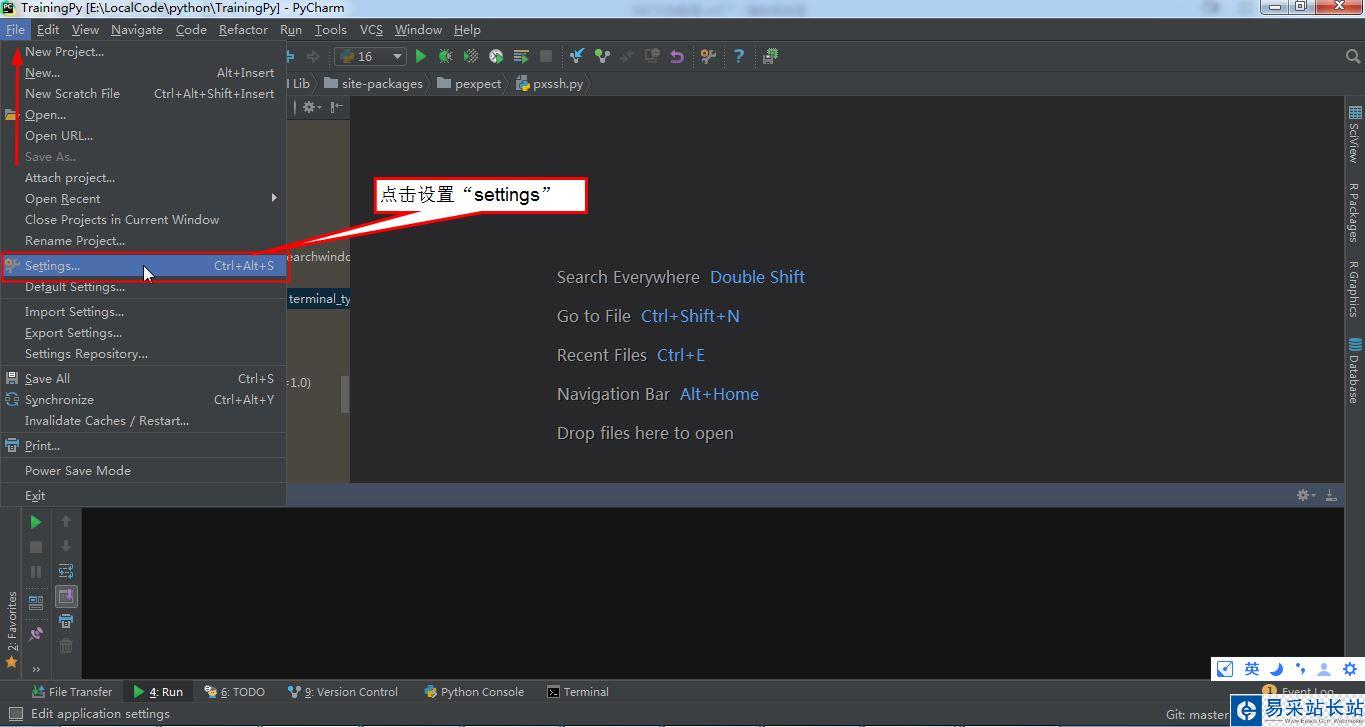Image resolution: width=1365 pixels, height=727 pixels.
Task: Select Export Settings in the File menu
Action: [x=143, y=333]
